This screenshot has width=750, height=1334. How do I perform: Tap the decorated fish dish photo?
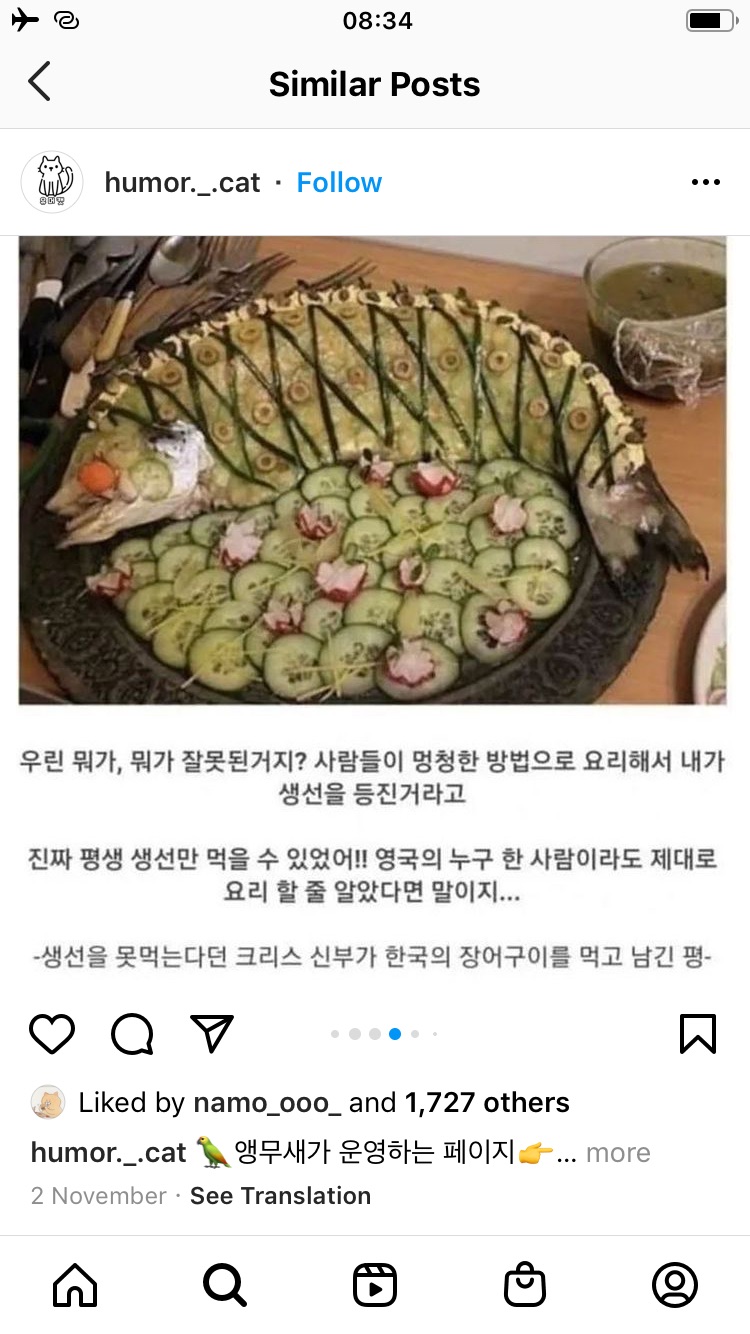pyautogui.click(x=373, y=470)
